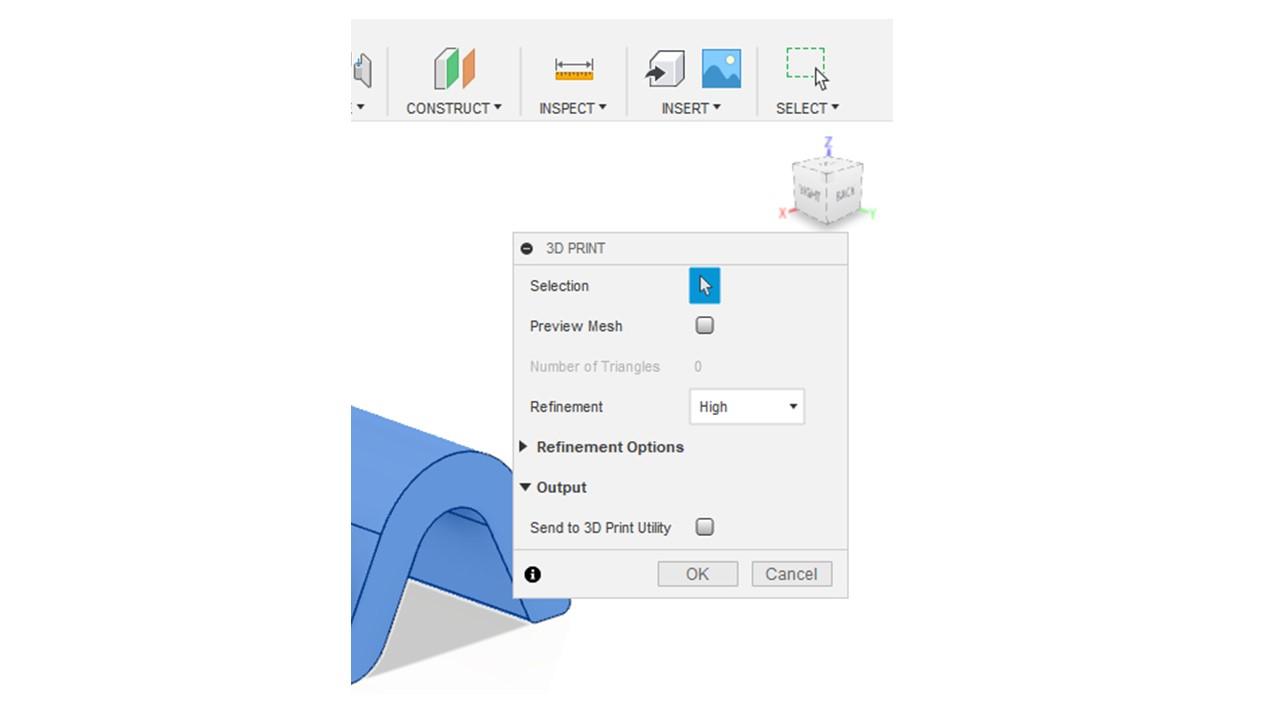Click the Cancel button

(x=791, y=574)
